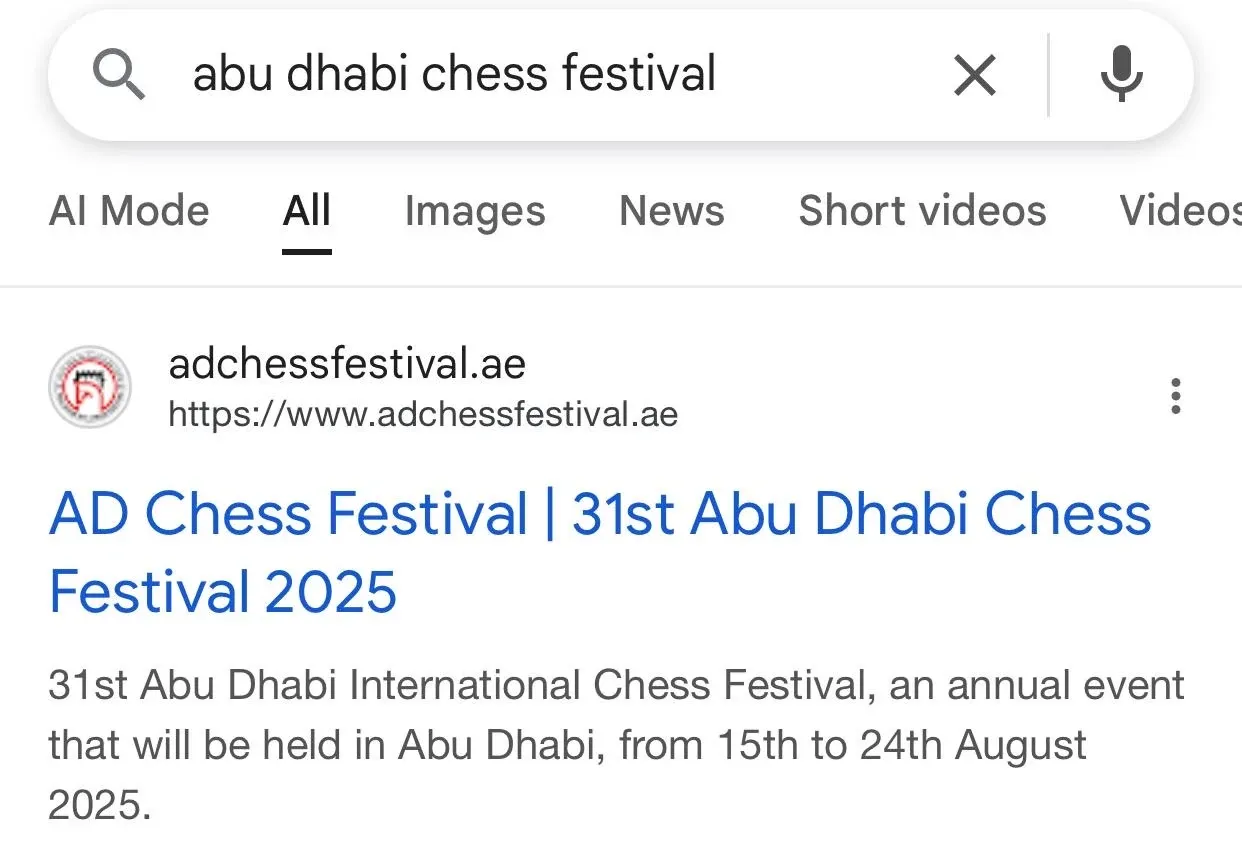
Task: Go to the News tab
Action: coord(671,211)
